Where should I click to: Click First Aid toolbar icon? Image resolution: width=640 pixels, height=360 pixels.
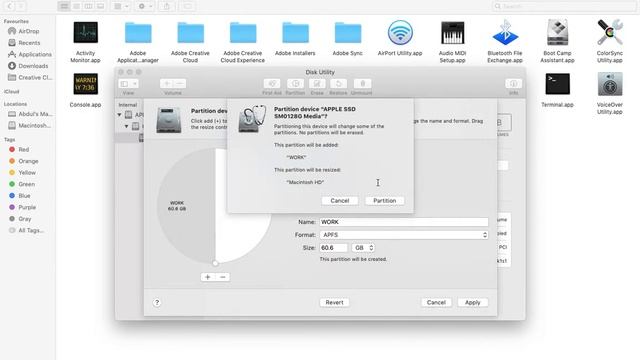point(272,84)
